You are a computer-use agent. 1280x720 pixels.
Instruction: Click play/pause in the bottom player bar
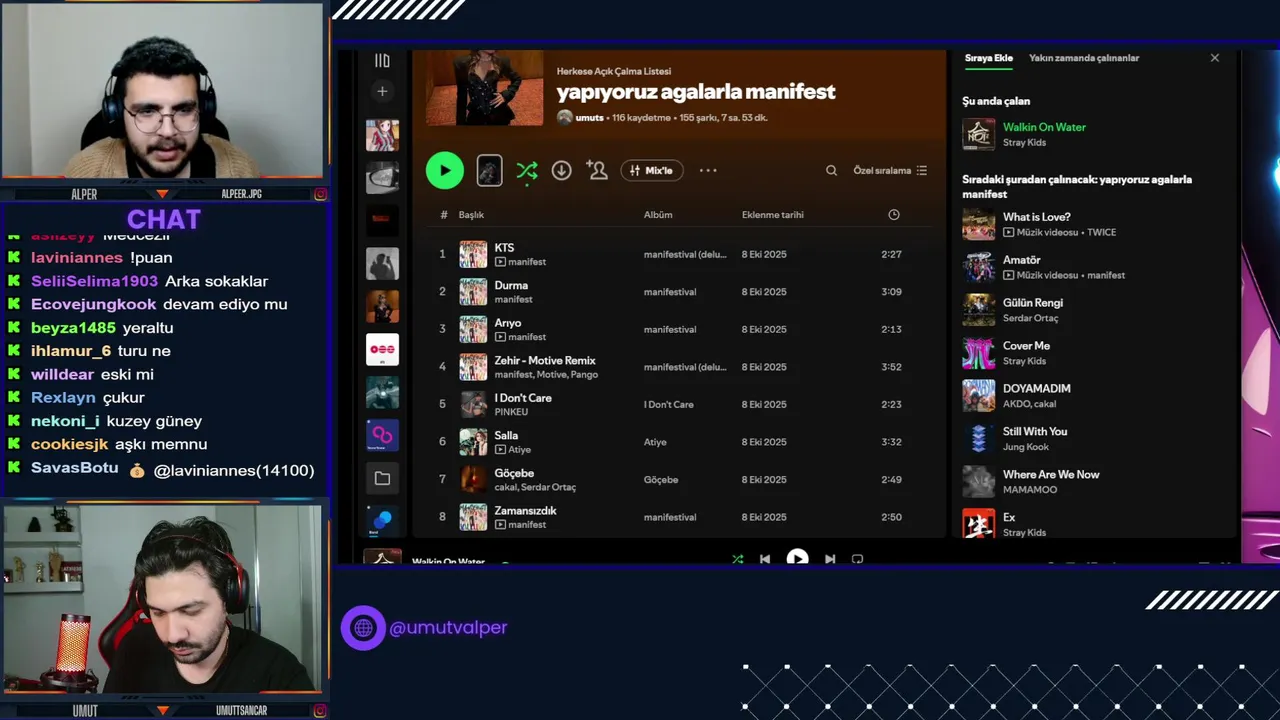797,558
